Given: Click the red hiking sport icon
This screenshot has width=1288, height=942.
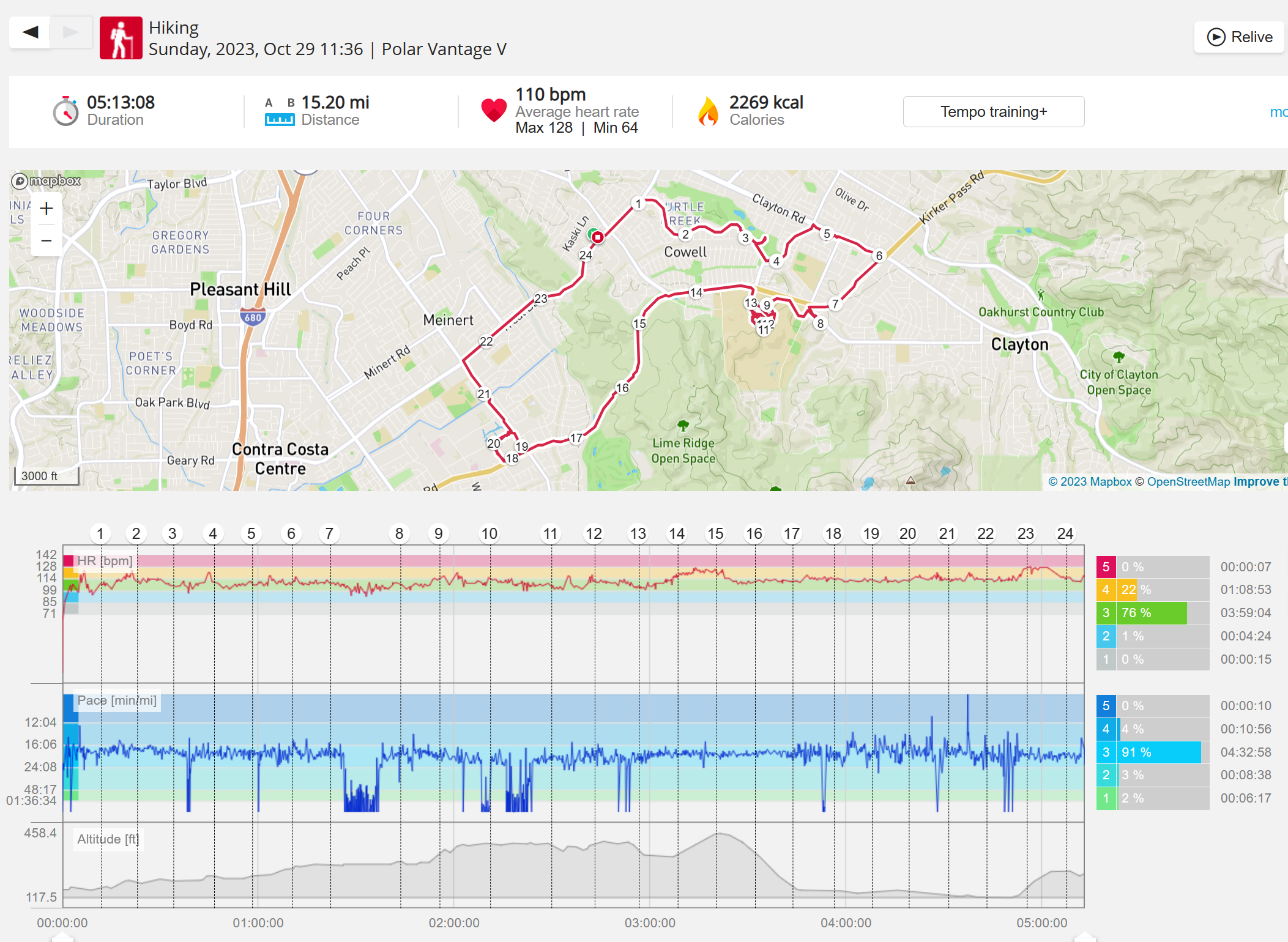Looking at the screenshot, I should [x=121, y=38].
